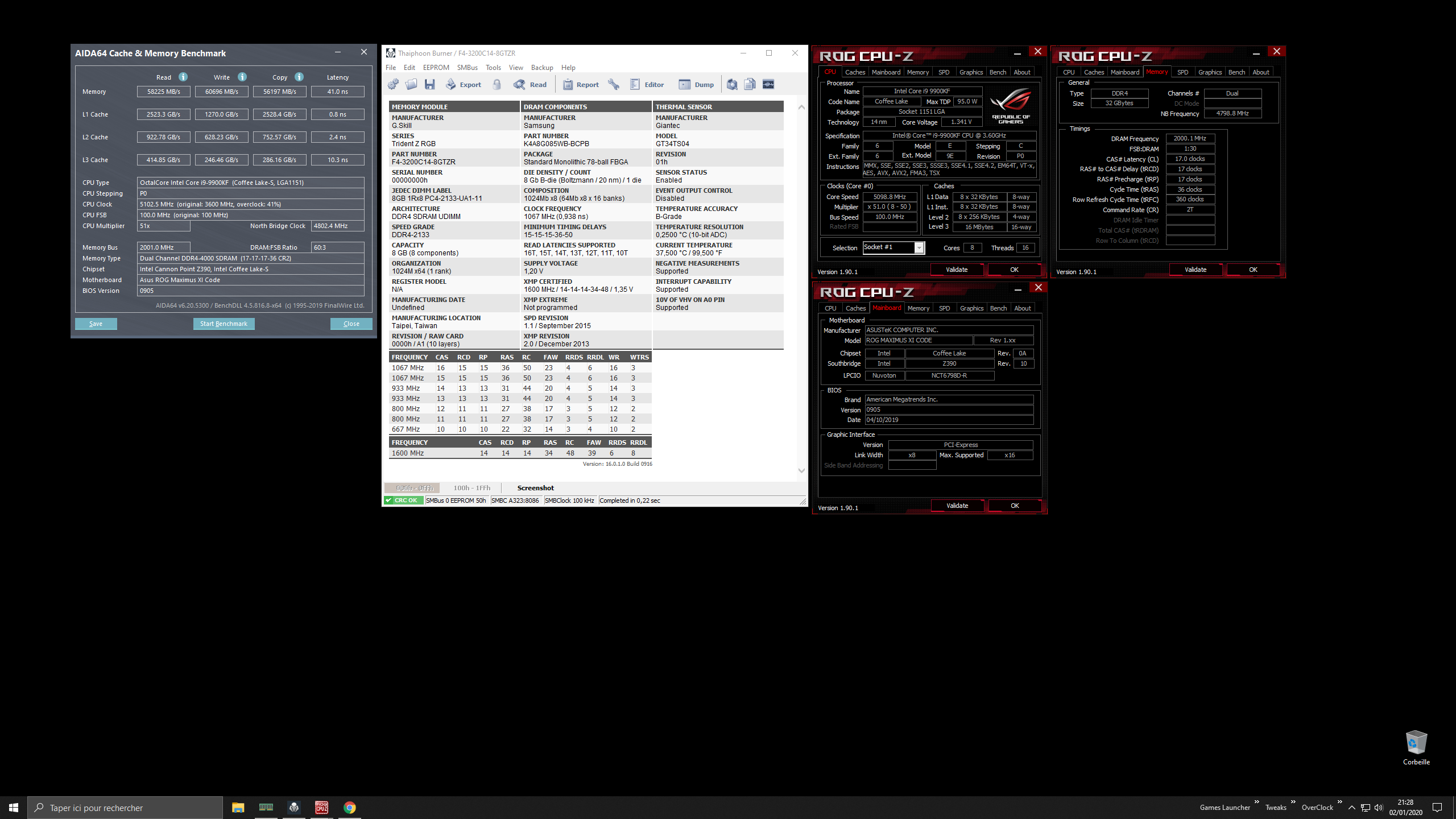Click the floppy disk save icon
Image resolution: width=1456 pixels, height=819 pixels.
pyautogui.click(x=430, y=84)
